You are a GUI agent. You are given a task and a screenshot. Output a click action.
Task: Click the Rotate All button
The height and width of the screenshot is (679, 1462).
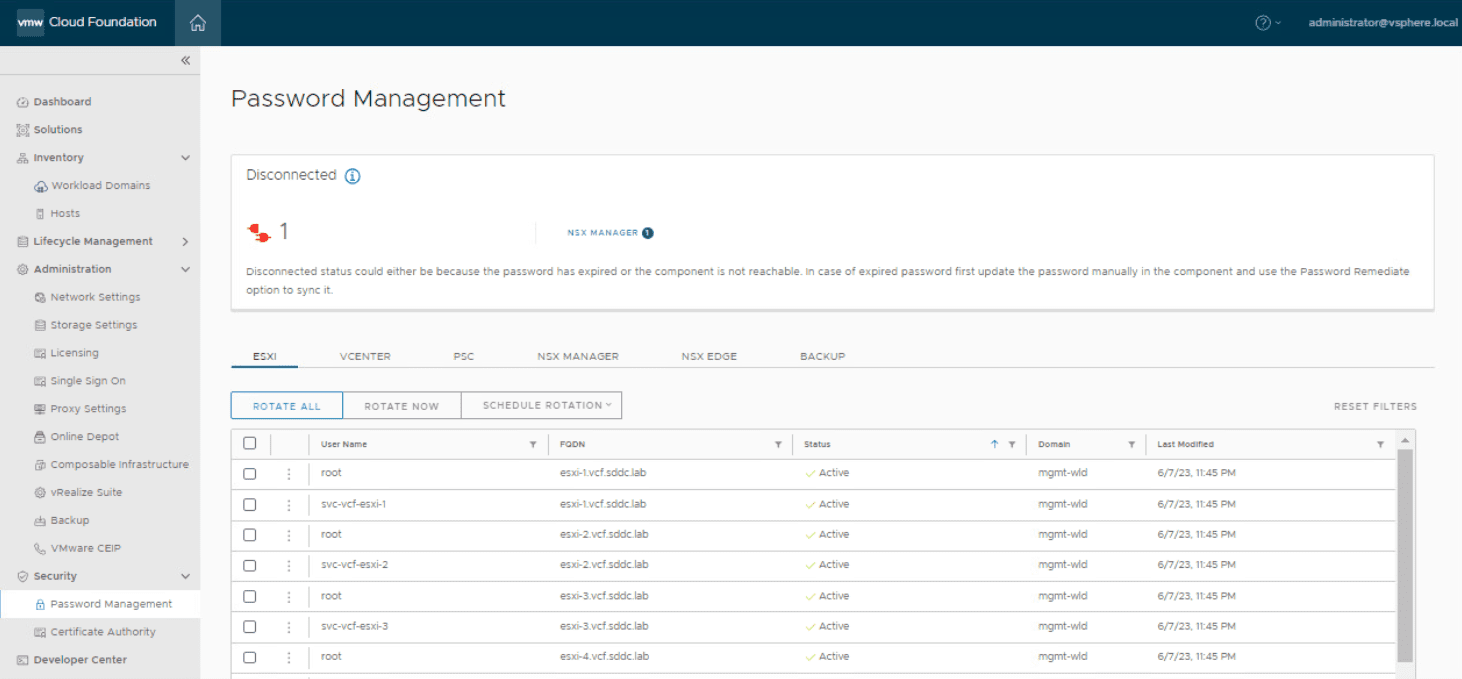(286, 405)
